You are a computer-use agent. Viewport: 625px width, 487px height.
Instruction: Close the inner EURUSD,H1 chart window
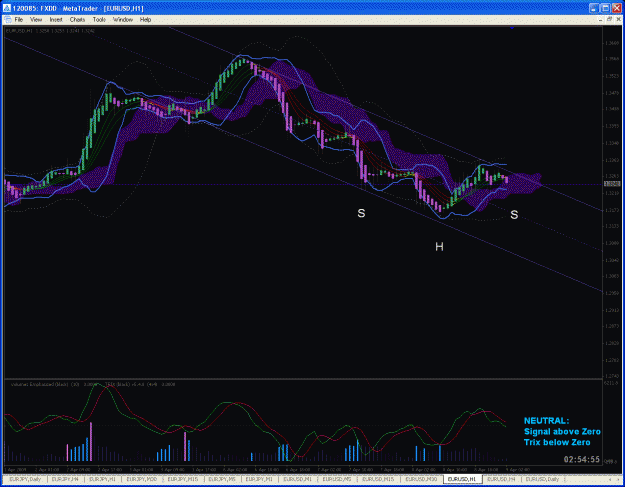619,20
